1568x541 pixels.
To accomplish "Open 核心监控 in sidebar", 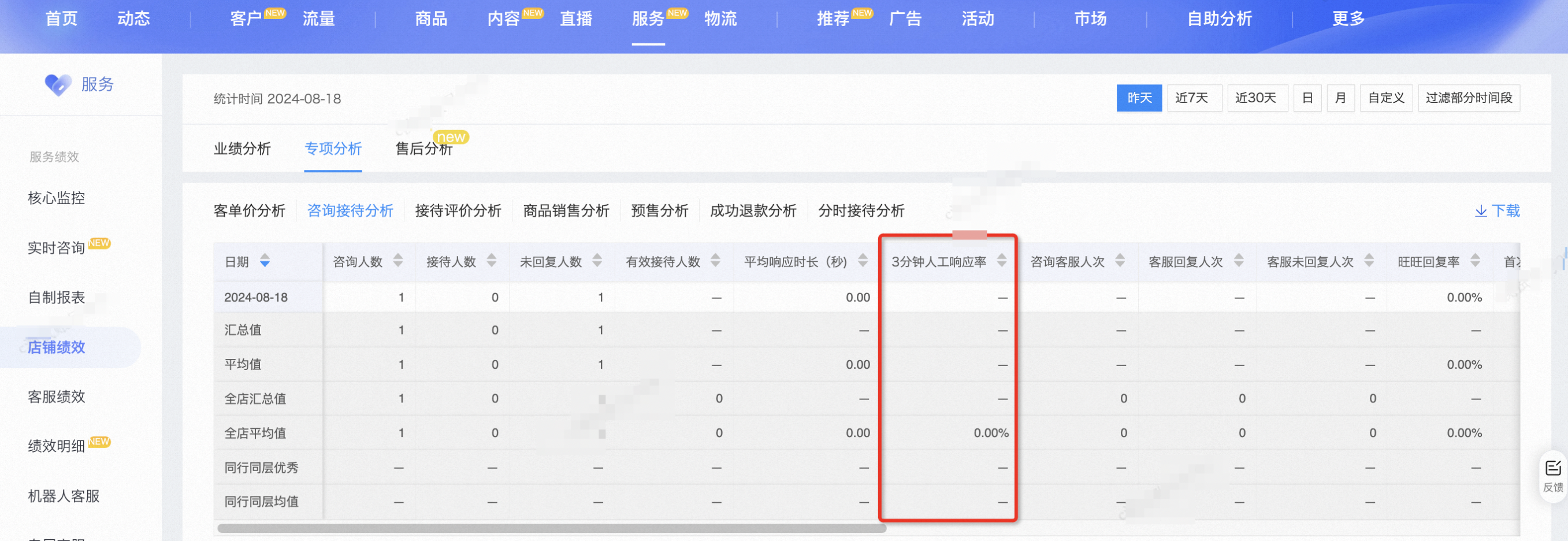I will (x=56, y=199).
